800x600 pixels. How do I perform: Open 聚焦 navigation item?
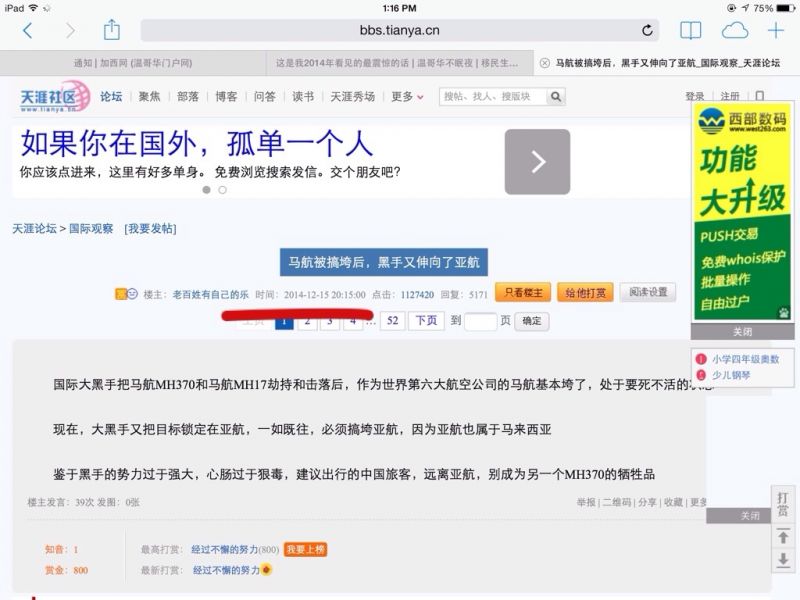point(149,96)
